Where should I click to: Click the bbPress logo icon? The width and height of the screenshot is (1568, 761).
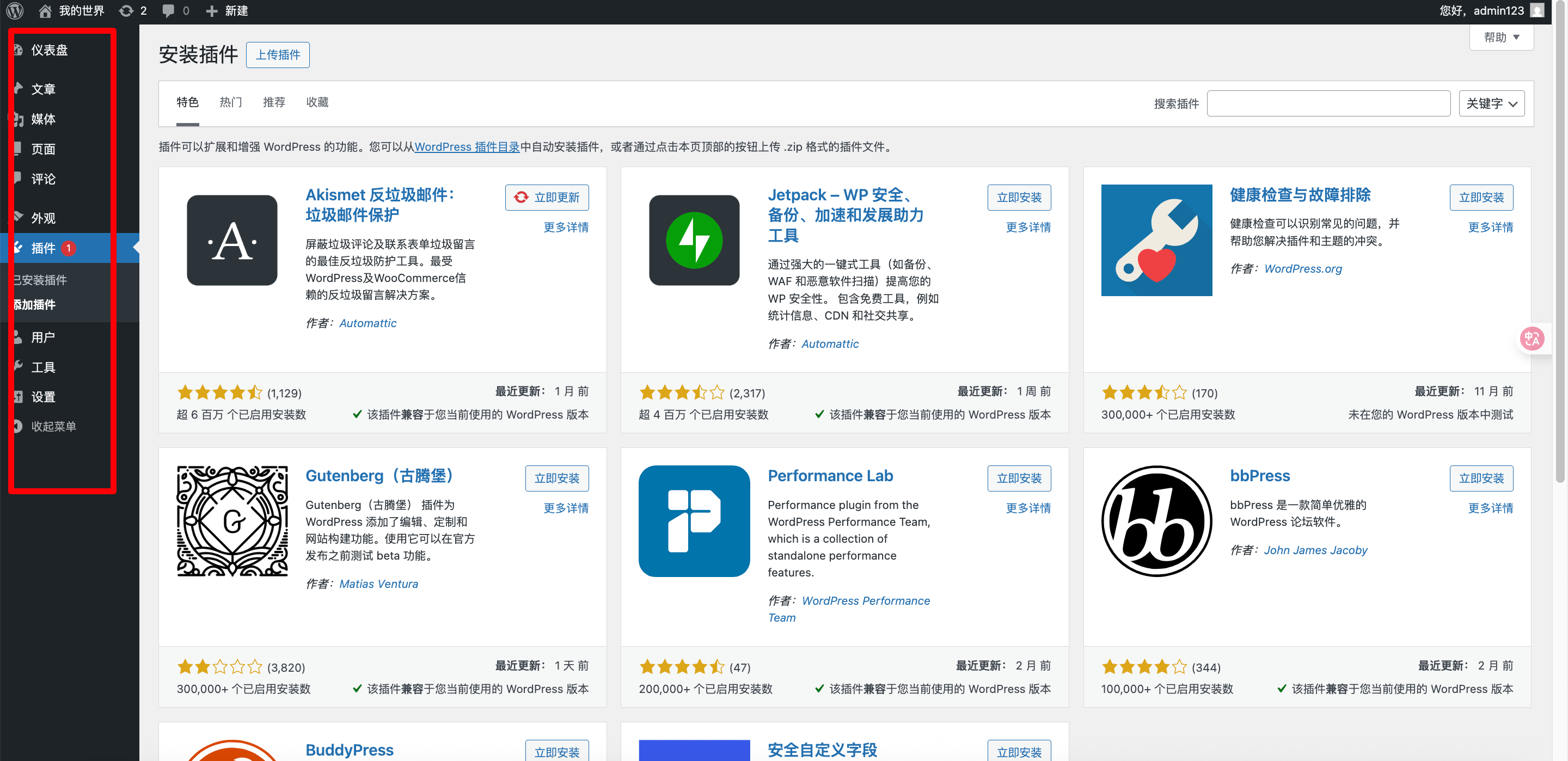(x=1156, y=521)
